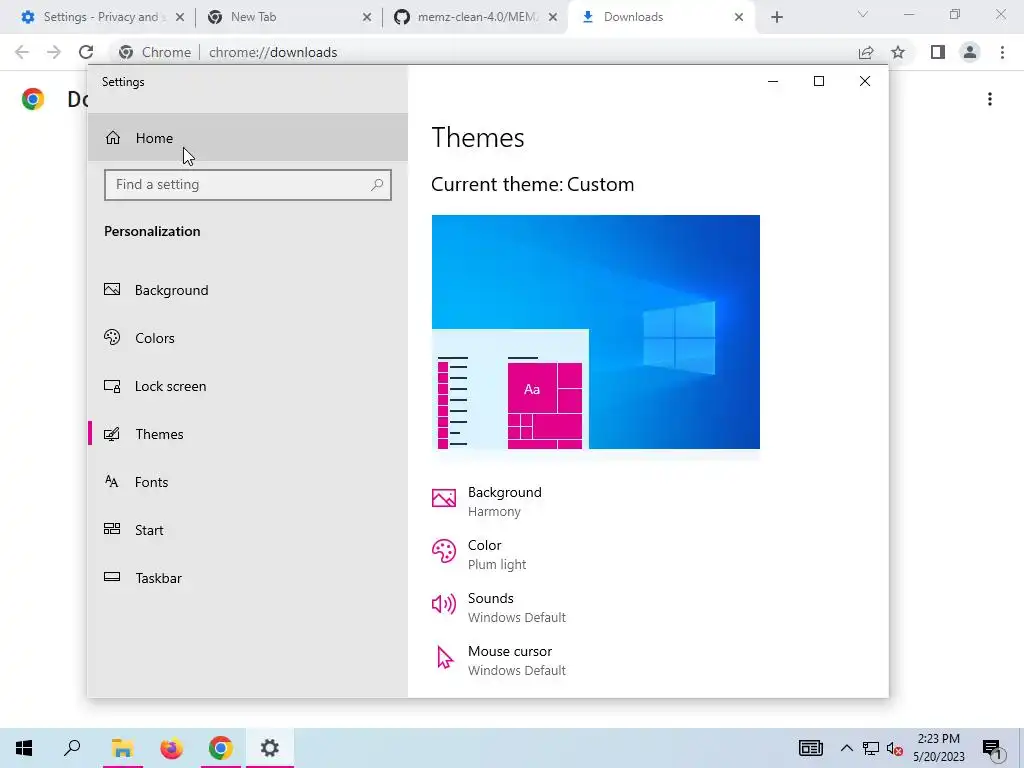Click the pointer icon beside Mouse cursor
This screenshot has width=1024, height=768.
(x=445, y=658)
